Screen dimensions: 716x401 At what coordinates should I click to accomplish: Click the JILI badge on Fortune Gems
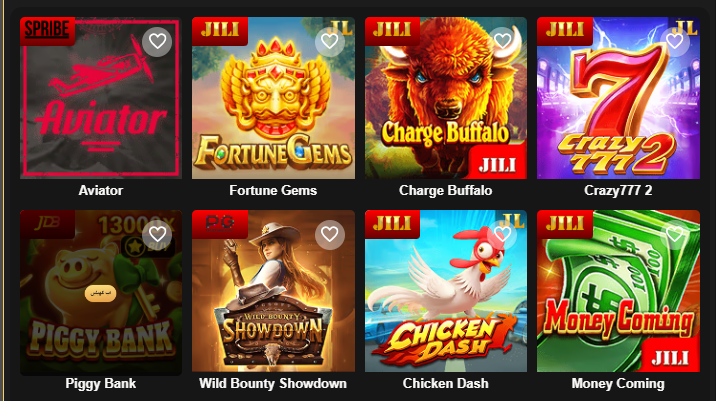(x=220, y=31)
